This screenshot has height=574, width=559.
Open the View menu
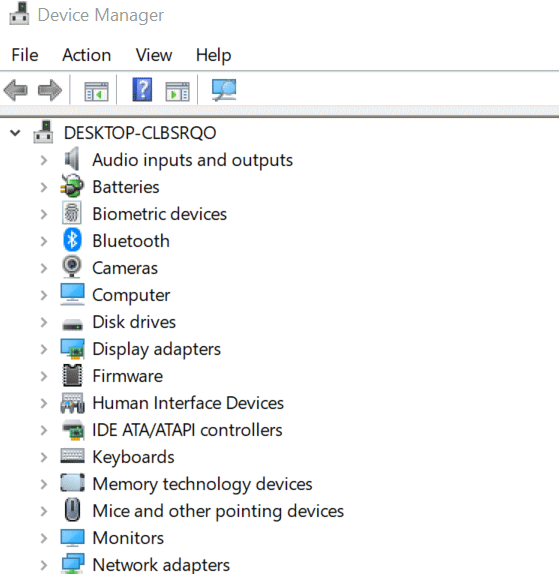(x=154, y=55)
